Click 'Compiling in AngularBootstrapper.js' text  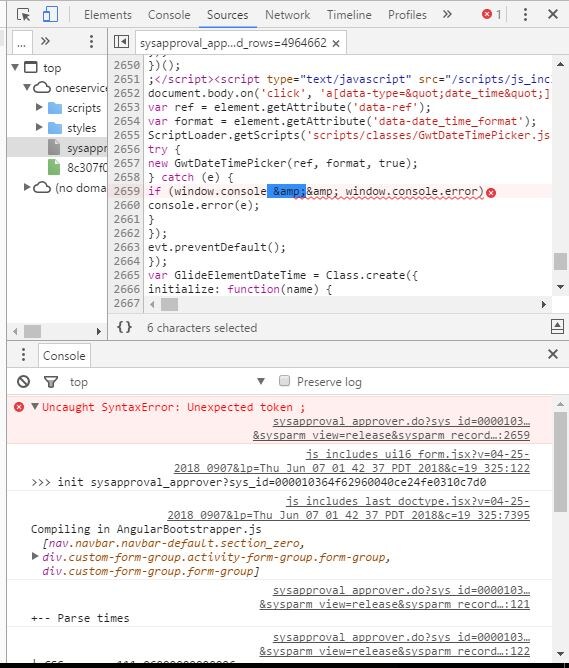tap(146, 529)
